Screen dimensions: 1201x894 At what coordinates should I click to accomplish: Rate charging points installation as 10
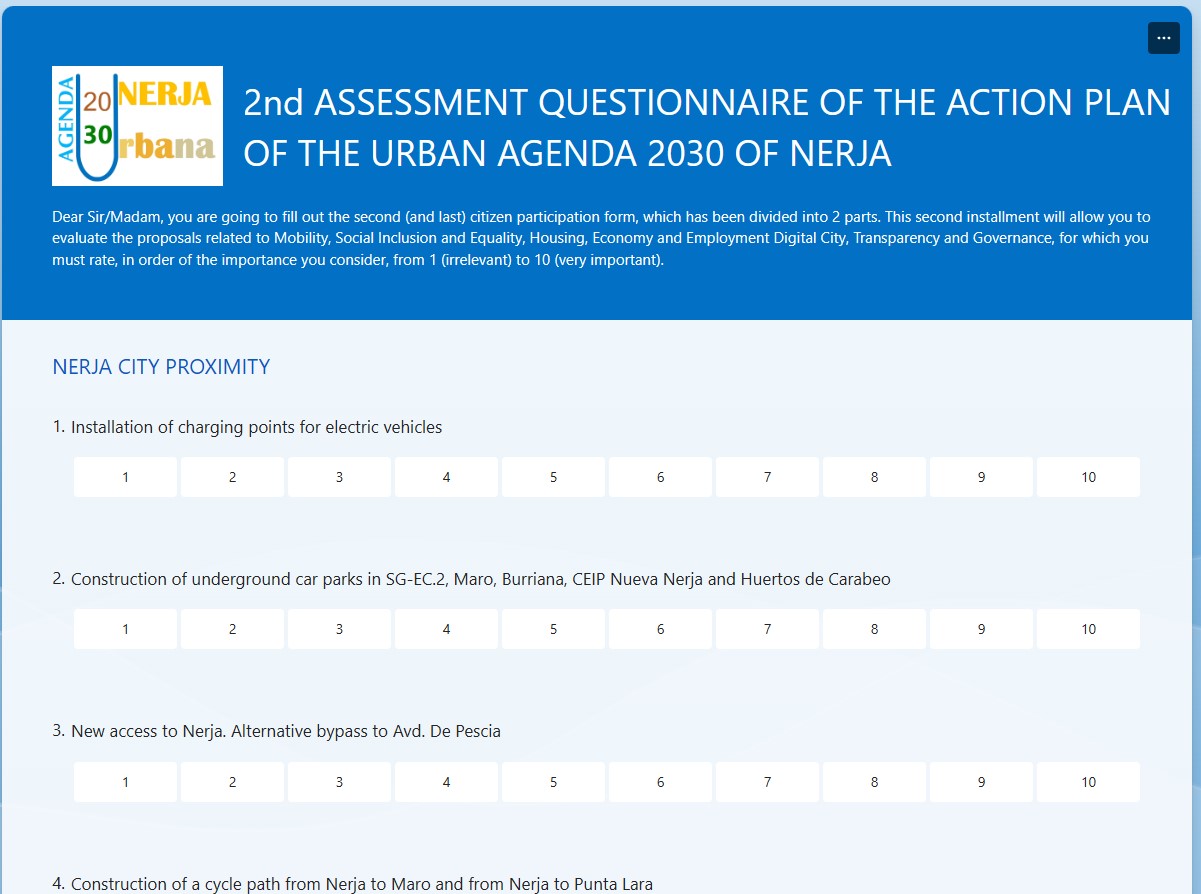pyautogui.click(x=1088, y=477)
